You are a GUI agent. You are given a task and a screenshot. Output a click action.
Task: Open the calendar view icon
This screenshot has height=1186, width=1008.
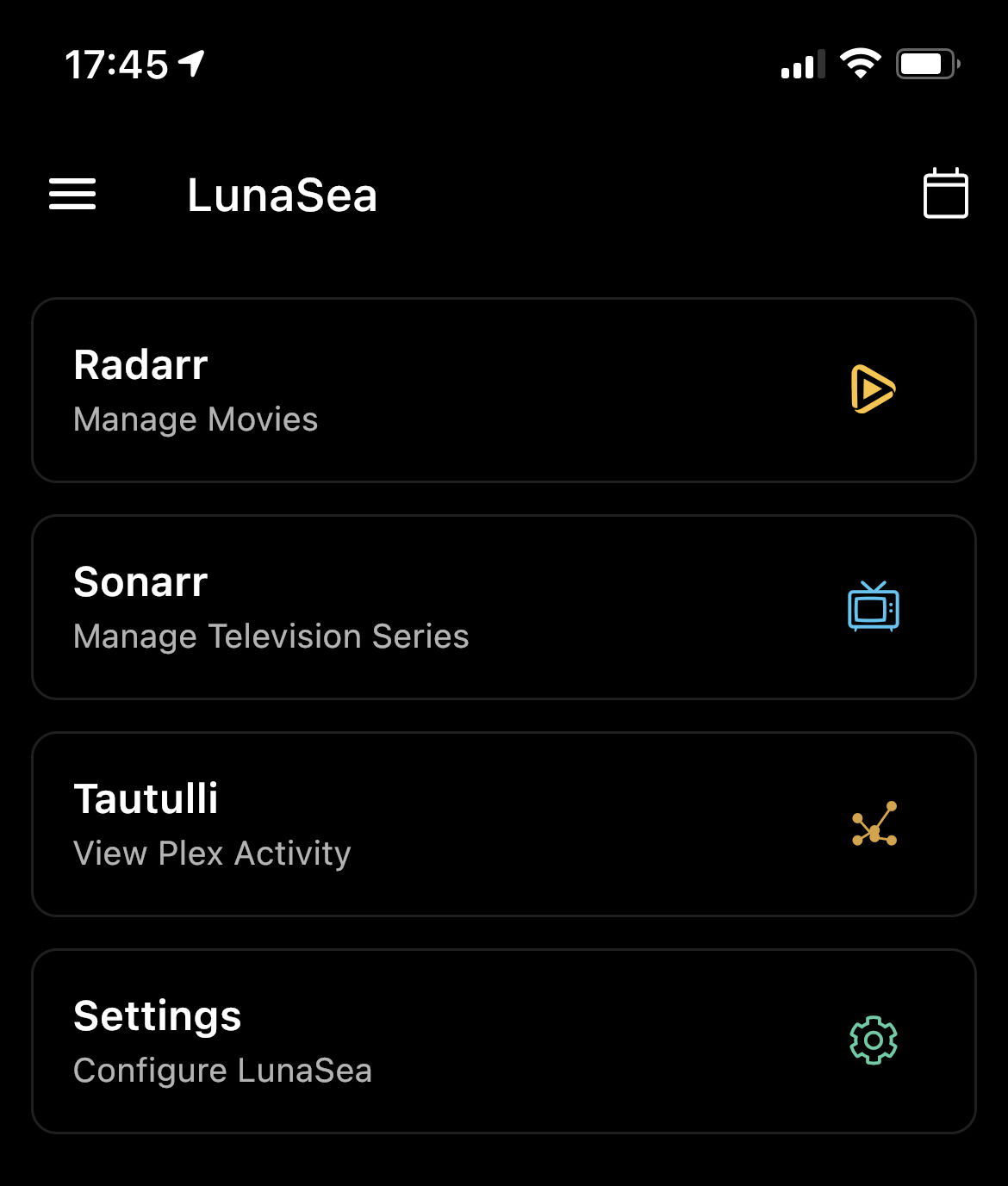tap(945, 193)
